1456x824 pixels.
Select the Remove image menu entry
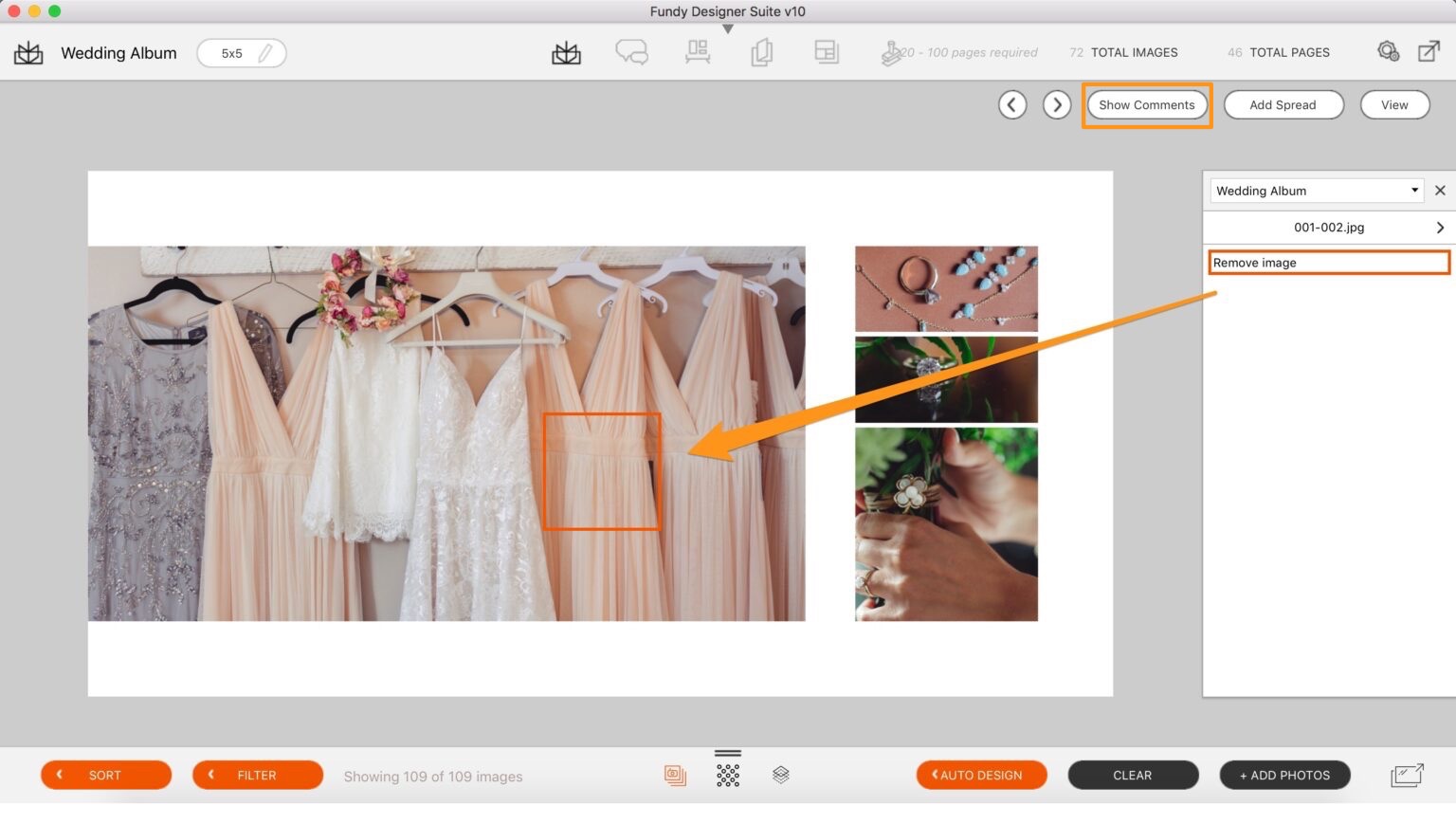1329,263
